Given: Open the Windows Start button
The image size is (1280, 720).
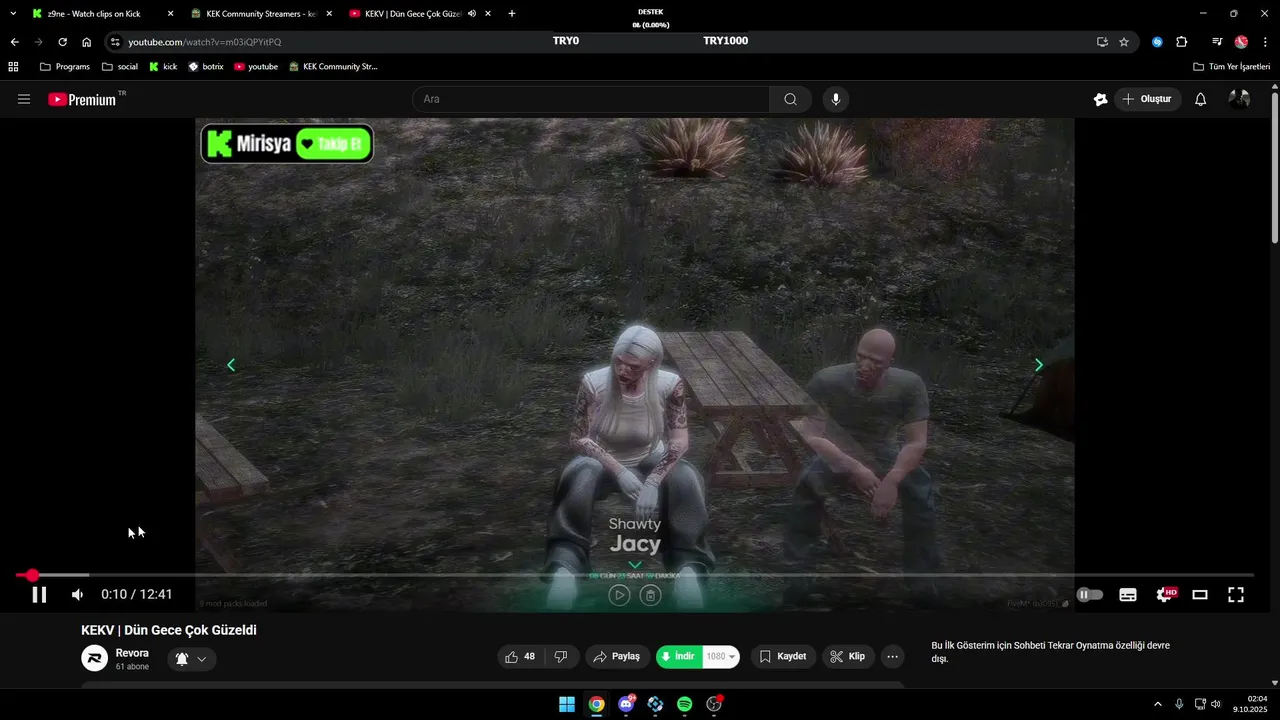Looking at the screenshot, I should click(567, 704).
